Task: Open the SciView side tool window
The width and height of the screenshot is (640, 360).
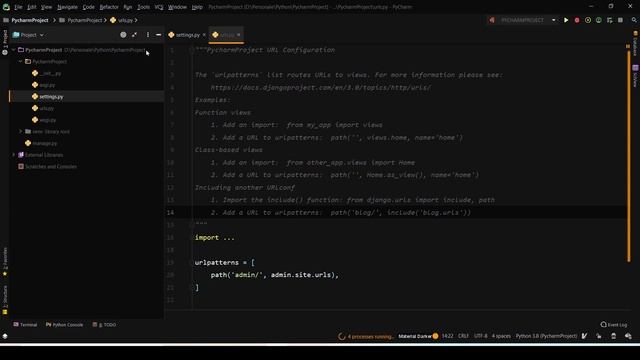Action: click(x=635, y=76)
